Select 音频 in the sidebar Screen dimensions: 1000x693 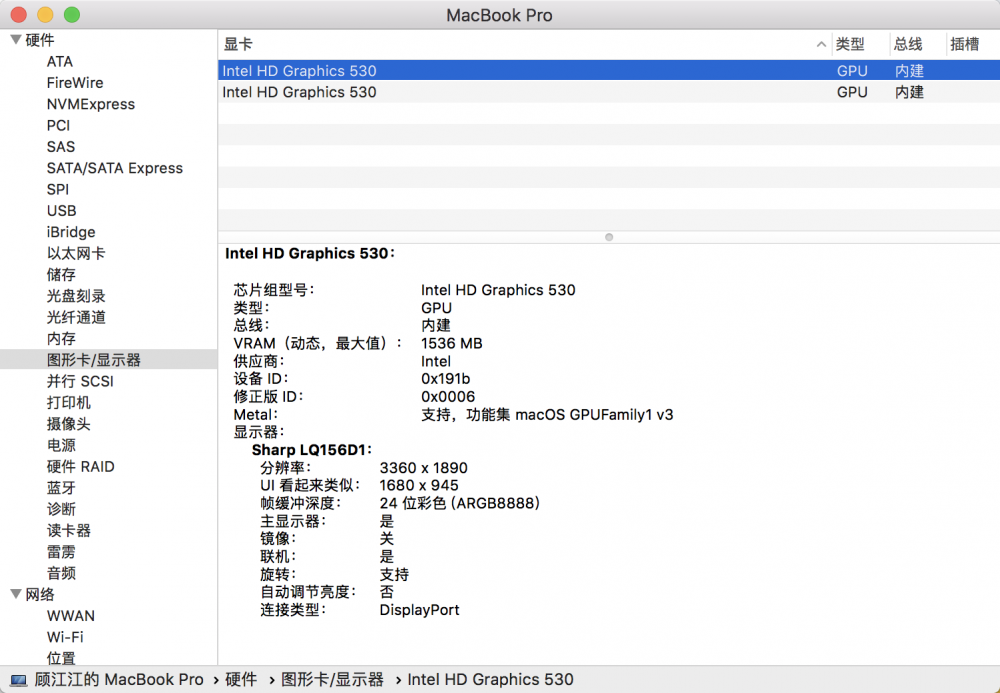61,573
